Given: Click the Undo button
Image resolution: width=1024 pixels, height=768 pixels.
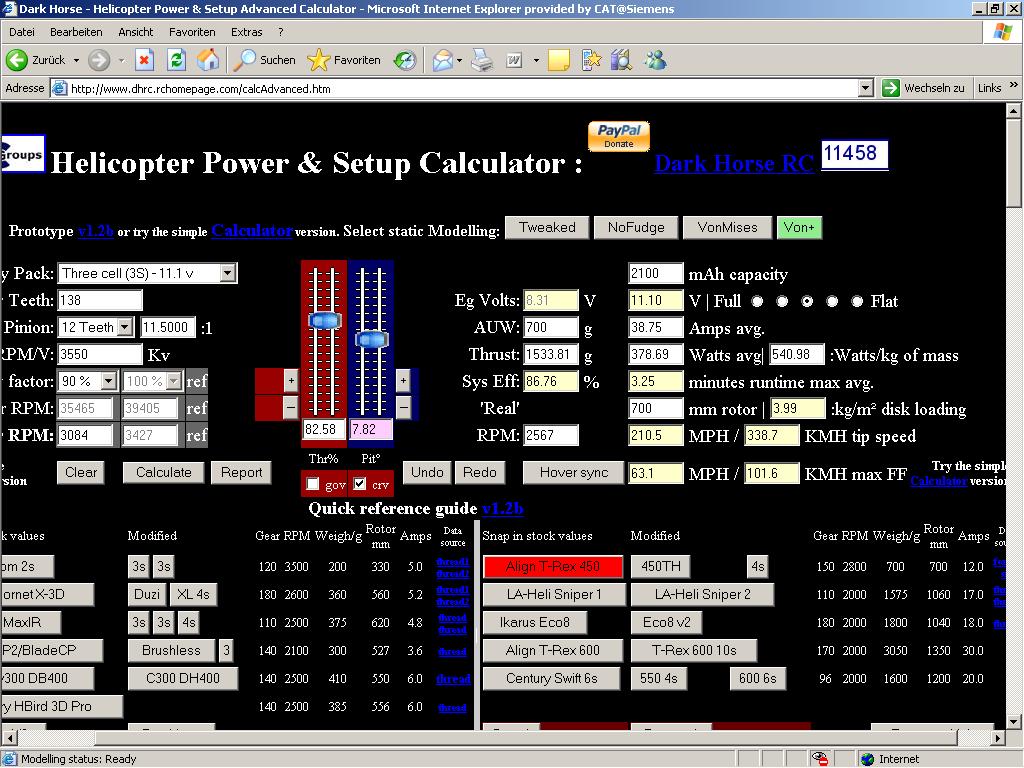Looking at the screenshot, I should [x=427, y=473].
